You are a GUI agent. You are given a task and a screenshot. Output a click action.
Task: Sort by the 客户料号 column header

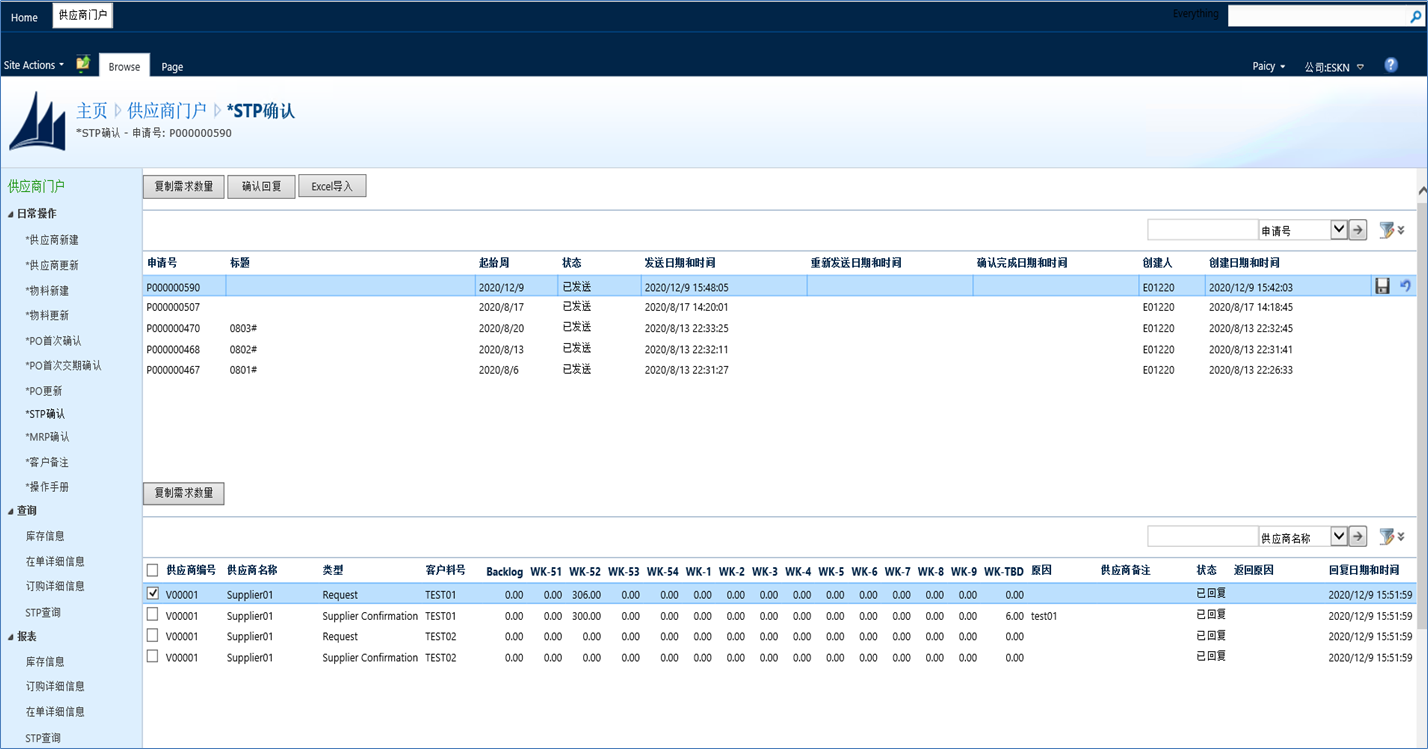(445, 570)
